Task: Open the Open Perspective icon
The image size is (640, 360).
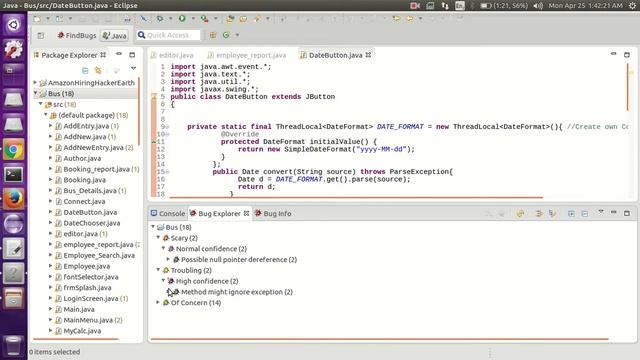Action: [x=41, y=36]
